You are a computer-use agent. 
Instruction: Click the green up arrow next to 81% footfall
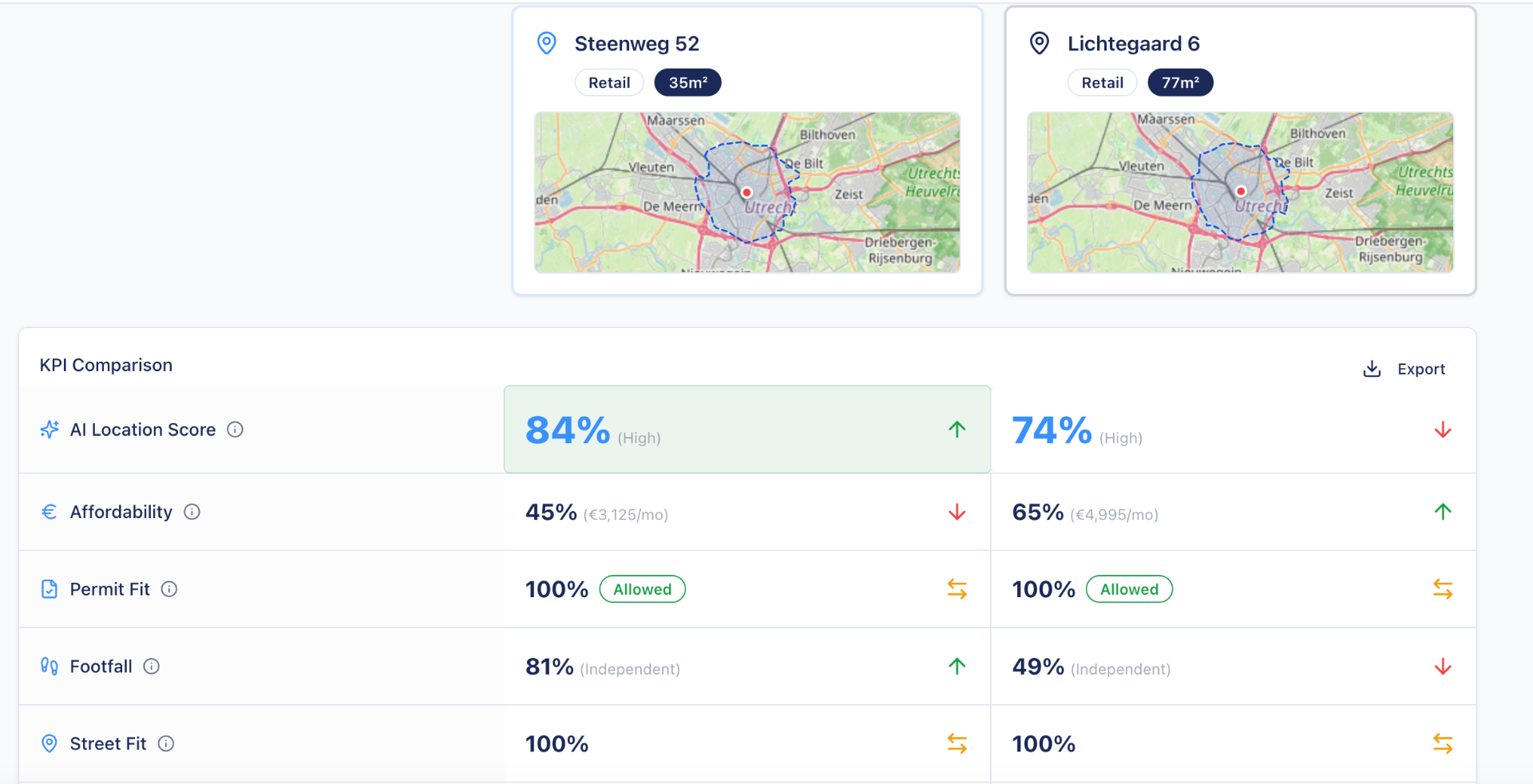[957, 666]
